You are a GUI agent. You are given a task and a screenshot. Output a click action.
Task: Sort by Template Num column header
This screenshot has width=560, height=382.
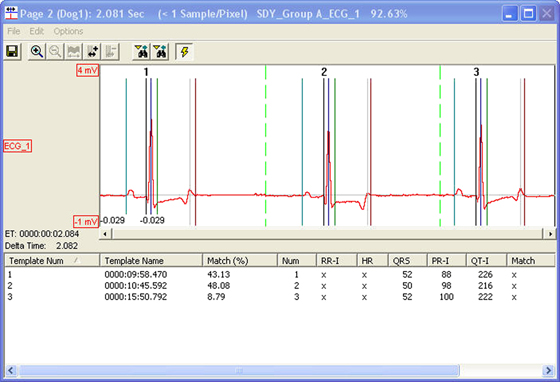coord(52,261)
